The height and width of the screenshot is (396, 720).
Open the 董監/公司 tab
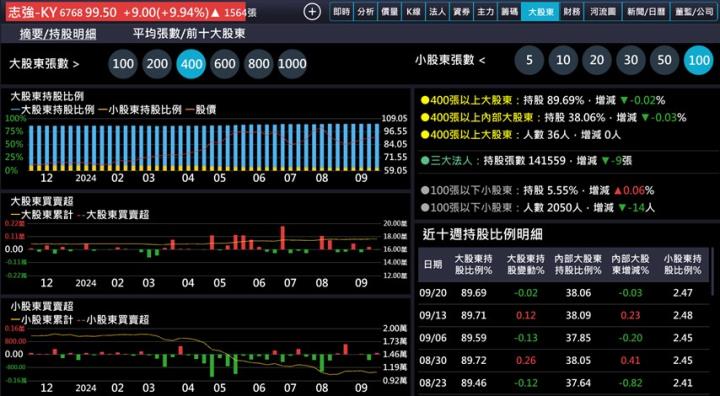click(694, 12)
